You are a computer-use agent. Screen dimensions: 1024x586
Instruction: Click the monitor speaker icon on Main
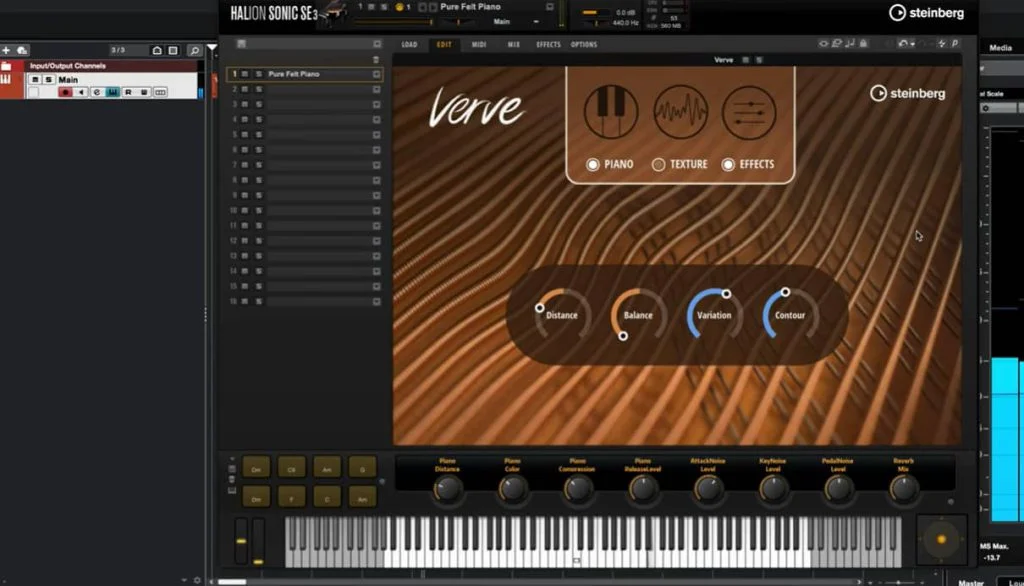tap(81, 93)
